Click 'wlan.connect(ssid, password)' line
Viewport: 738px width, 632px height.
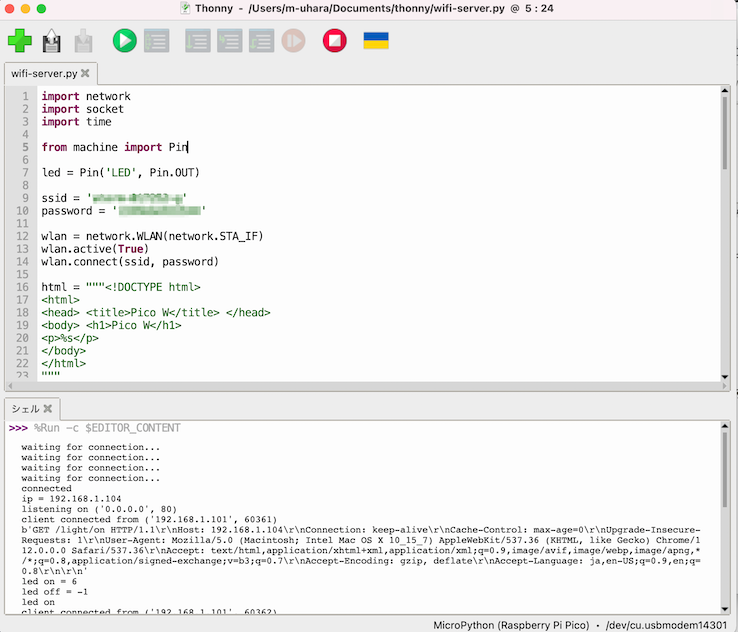[x=130, y=262]
